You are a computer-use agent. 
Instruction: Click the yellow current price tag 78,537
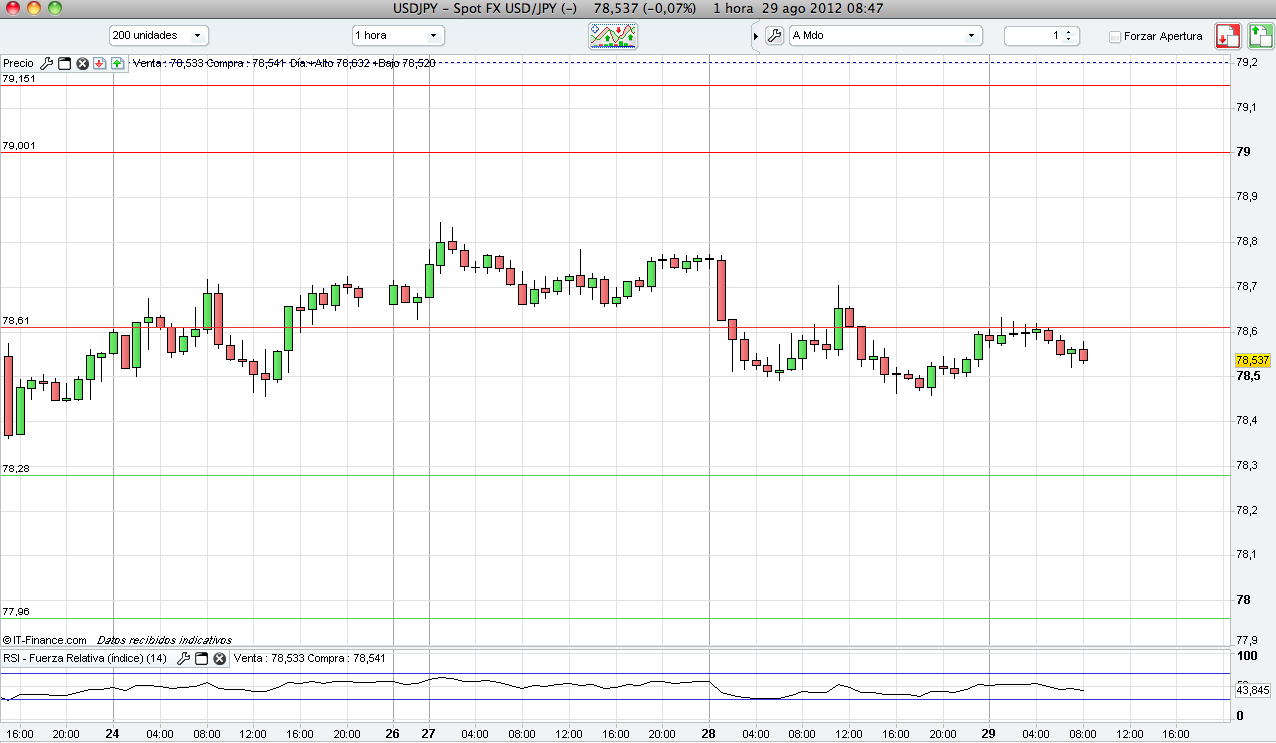(x=1253, y=360)
